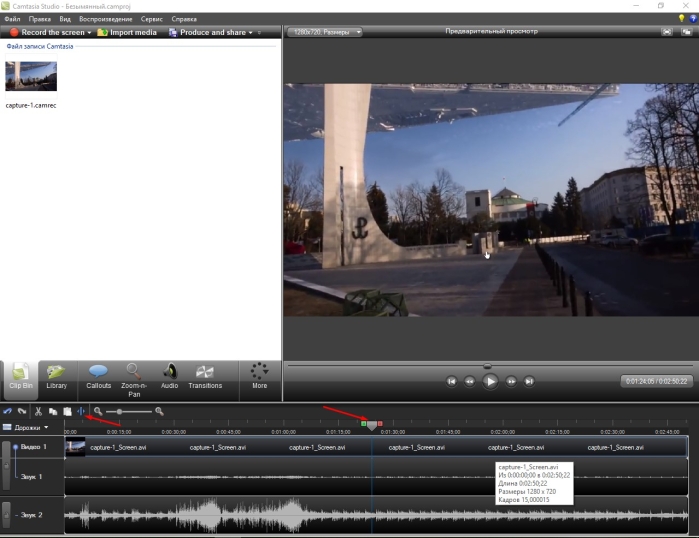Click the Файл записи Camtasia heading
Image resolution: width=699 pixels, height=538 pixels.
coord(40,46)
